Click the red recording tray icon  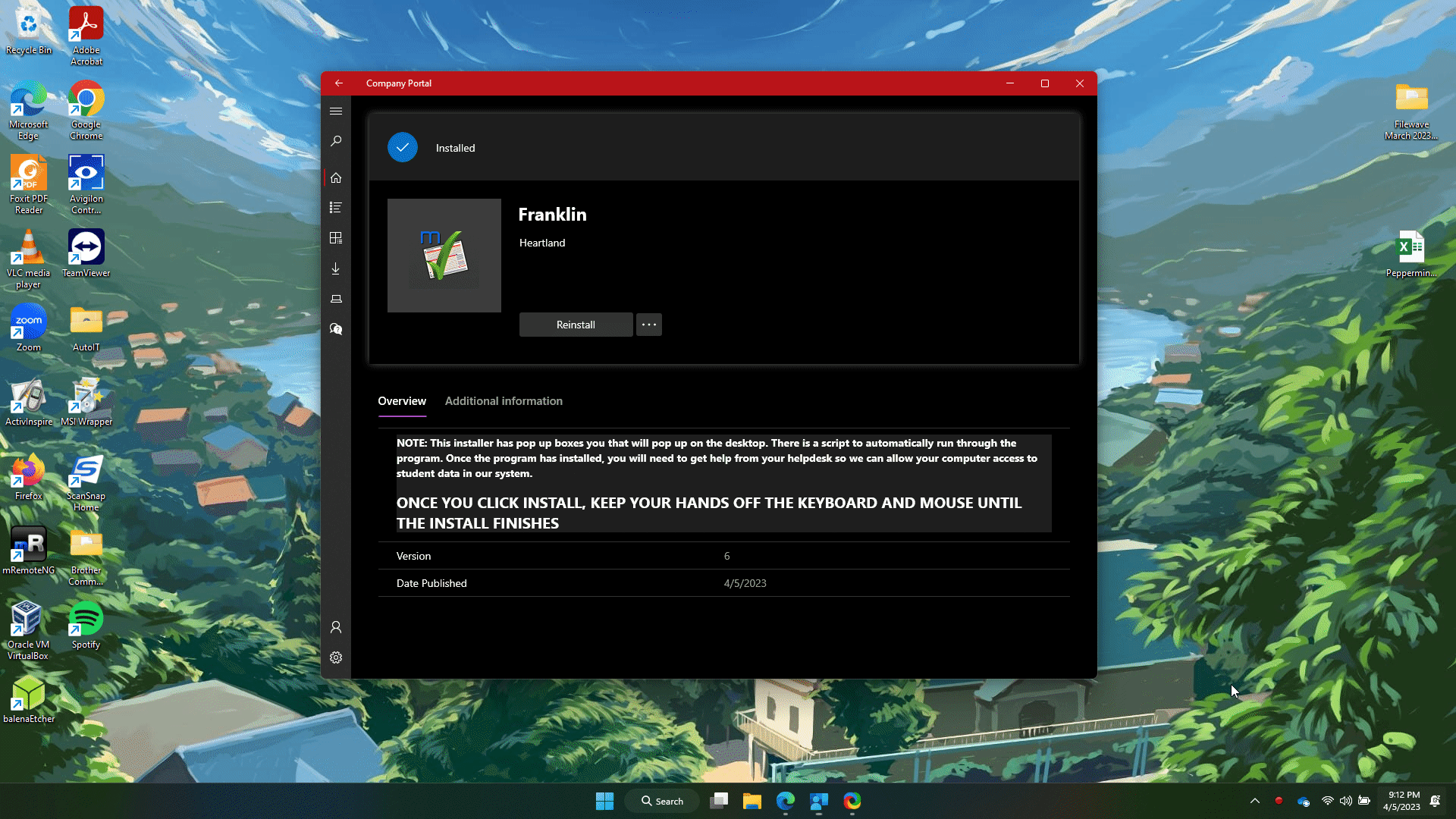[x=1279, y=801]
